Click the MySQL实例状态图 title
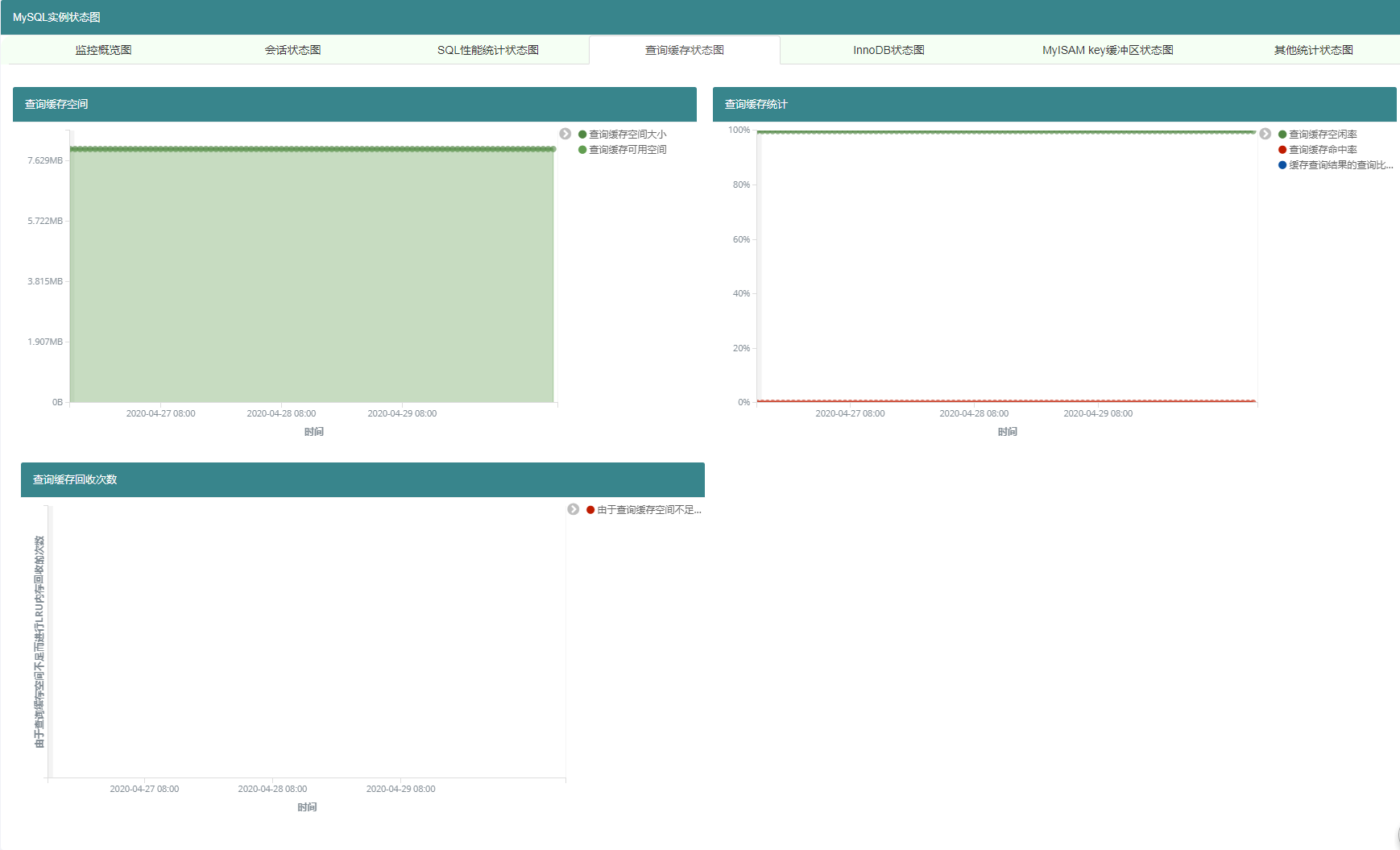 [x=56, y=17]
